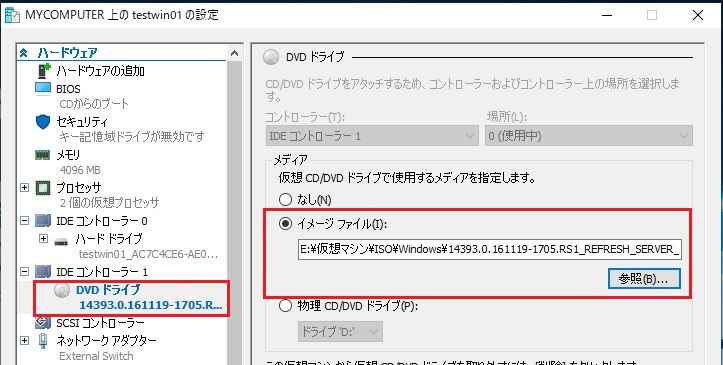The image size is (723, 365).
Task: Select the BIOS tree item
Action: 68,88
